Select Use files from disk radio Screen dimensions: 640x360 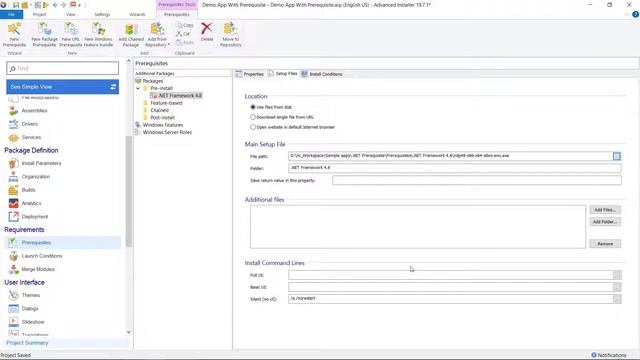253,107
